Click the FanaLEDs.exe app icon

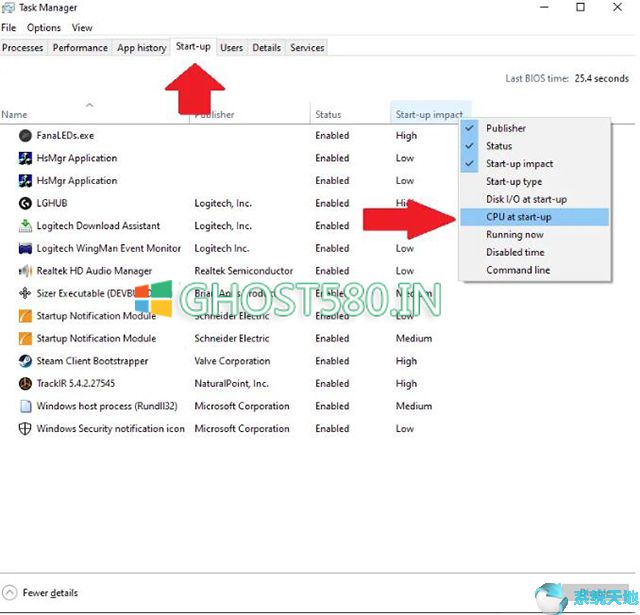click(25, 135)
